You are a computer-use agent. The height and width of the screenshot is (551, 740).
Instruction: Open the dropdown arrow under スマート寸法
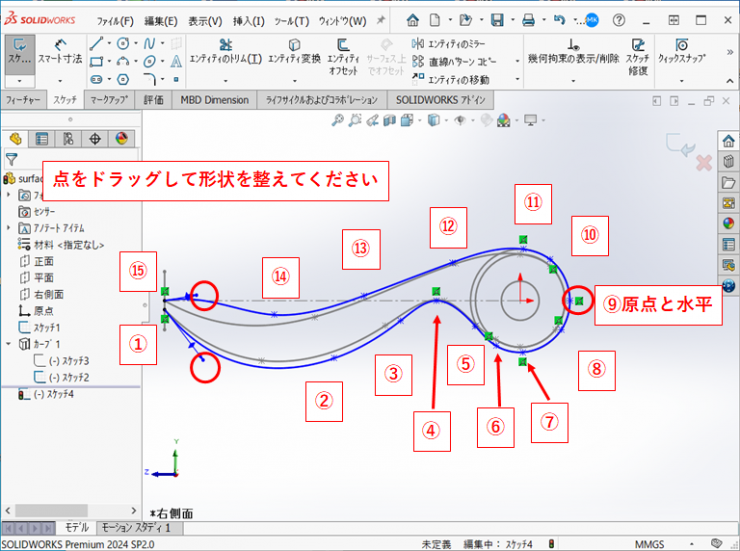(59, 80)
